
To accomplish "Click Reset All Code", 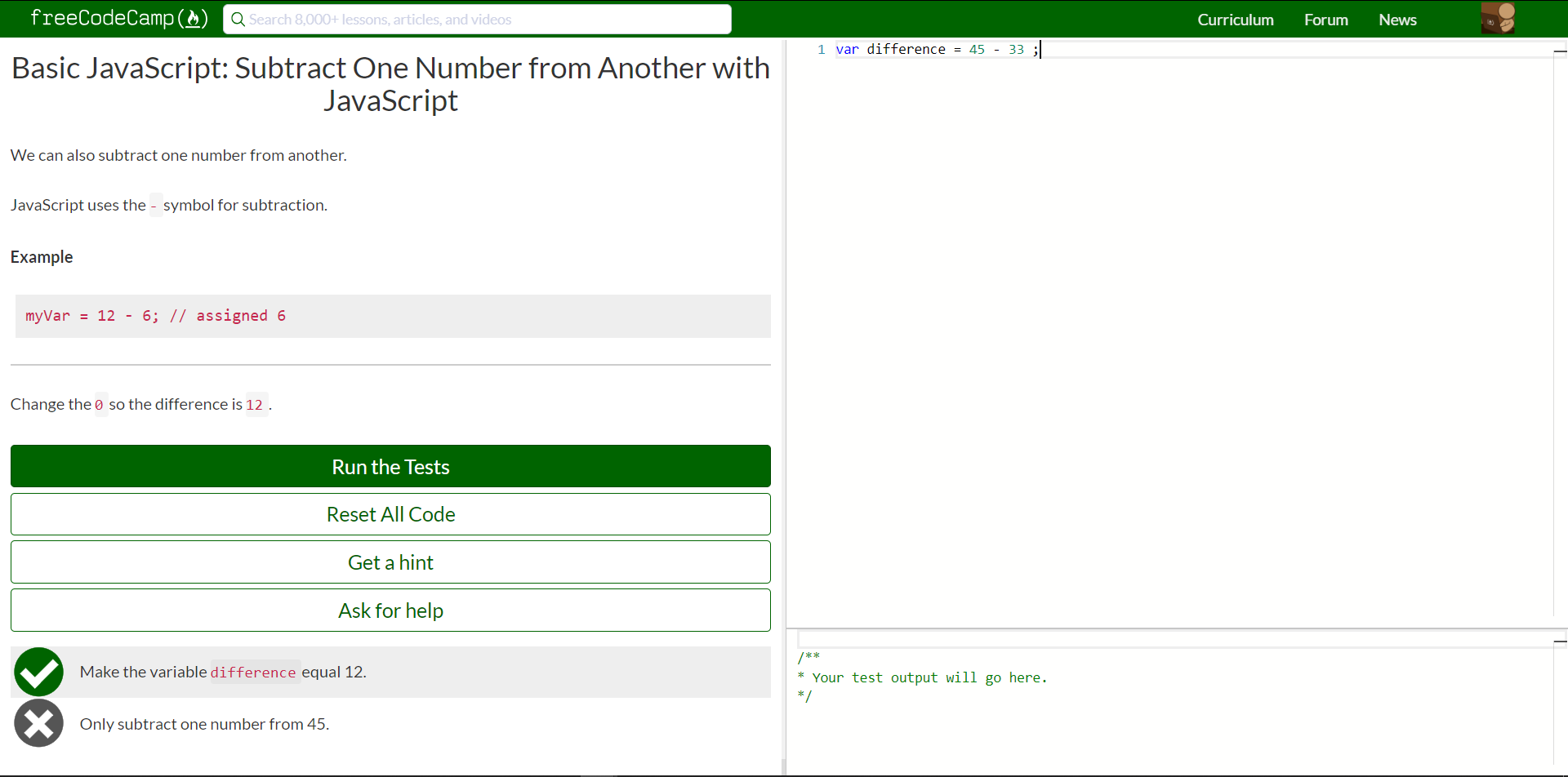I will [390, 514].
